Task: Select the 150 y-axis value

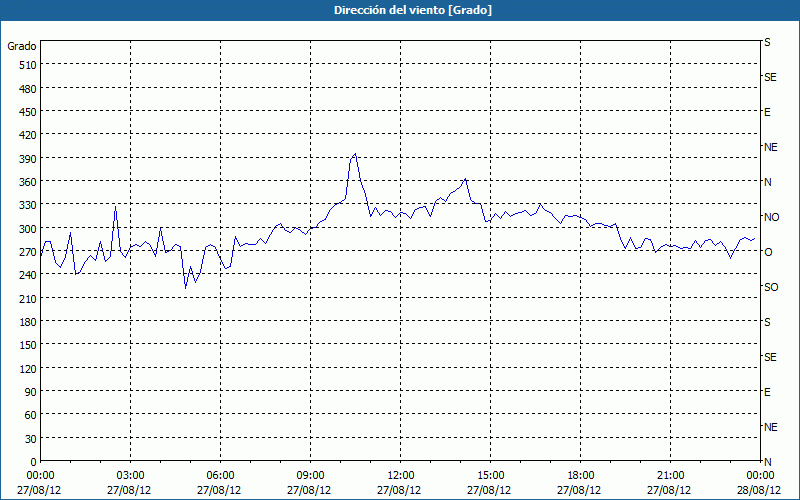Action: coord(28,345)
